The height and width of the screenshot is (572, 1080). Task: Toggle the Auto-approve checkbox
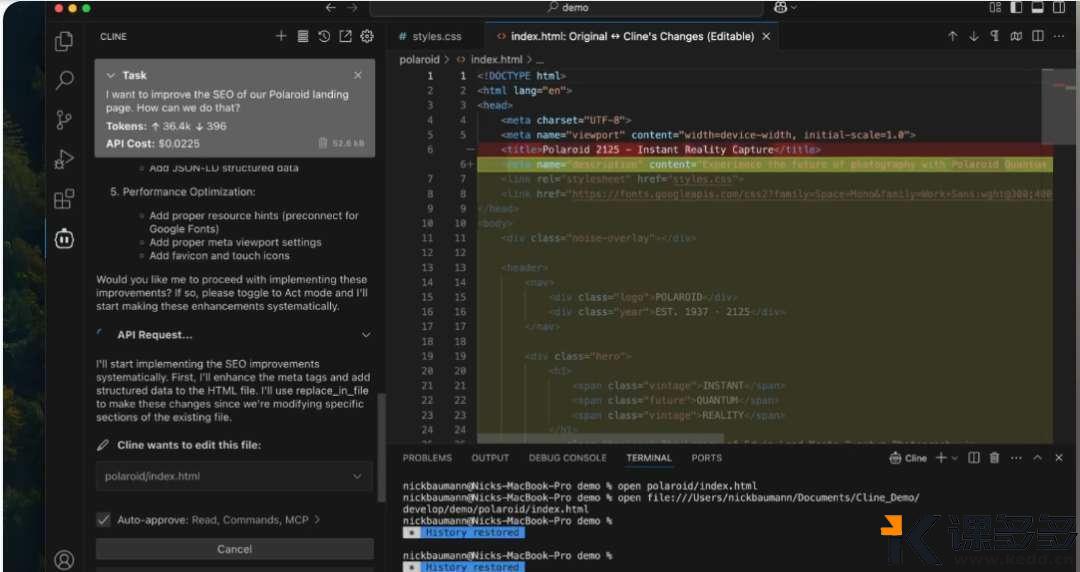coord(103,520)
